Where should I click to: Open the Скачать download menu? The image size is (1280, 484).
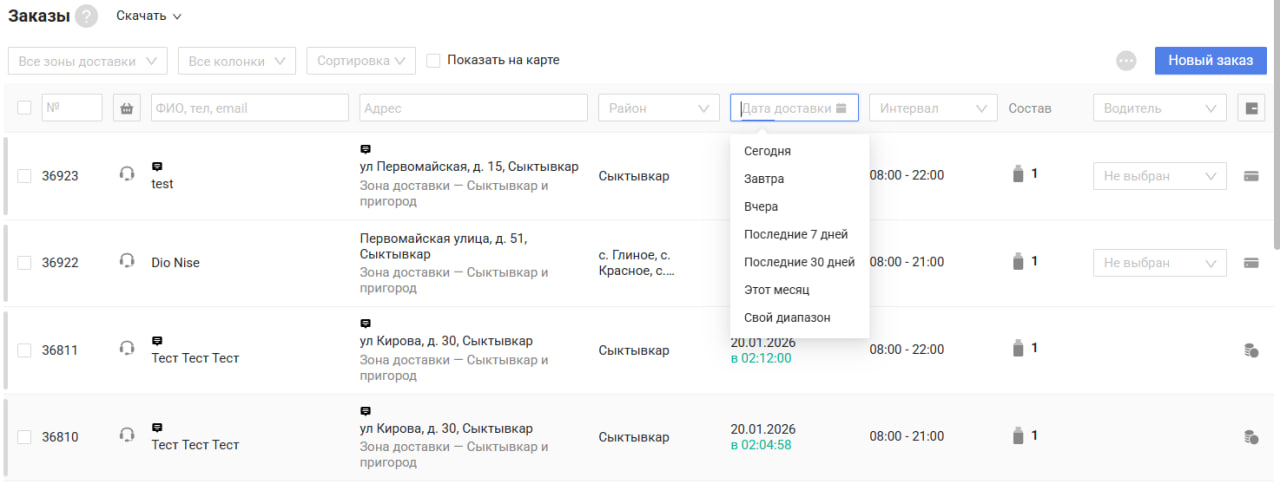tap(149, 16)
